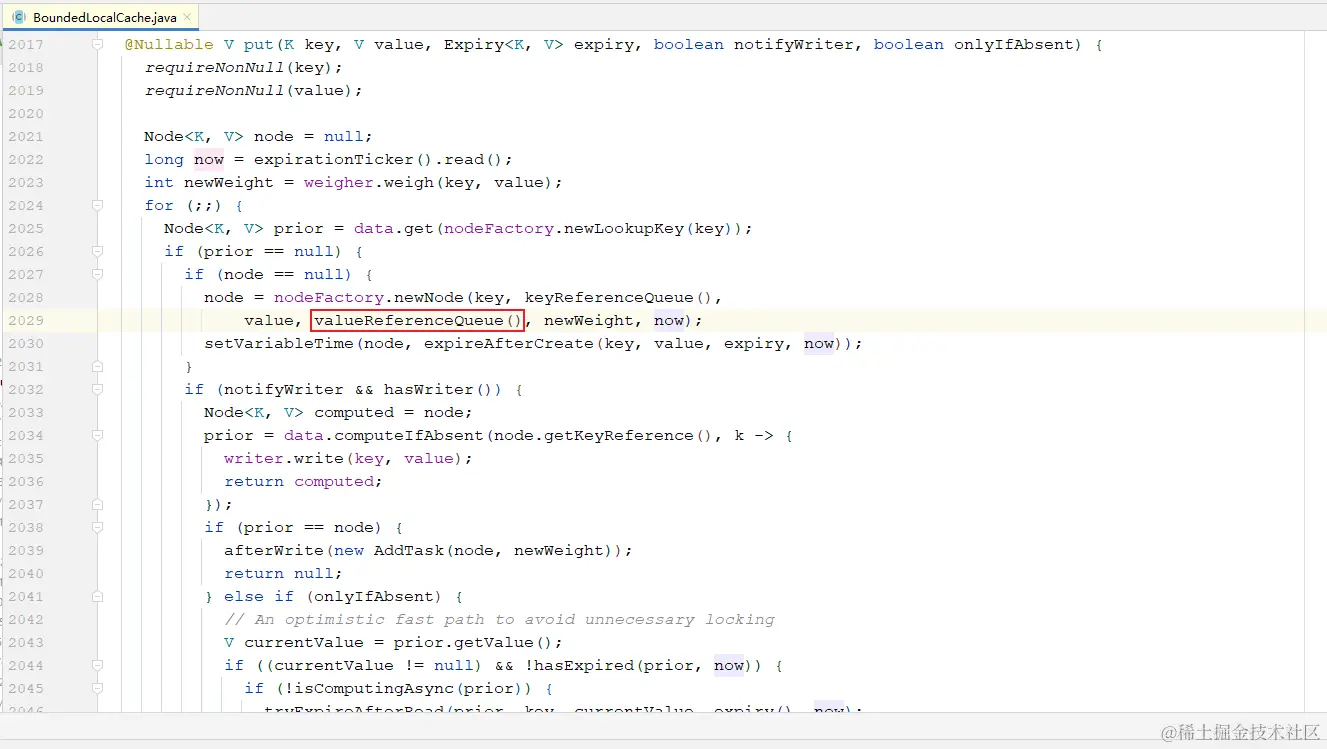The width and height of the screenshot is (1327, 749).
Task: Click the optimistic fast path comment
Action: [499, 619]
